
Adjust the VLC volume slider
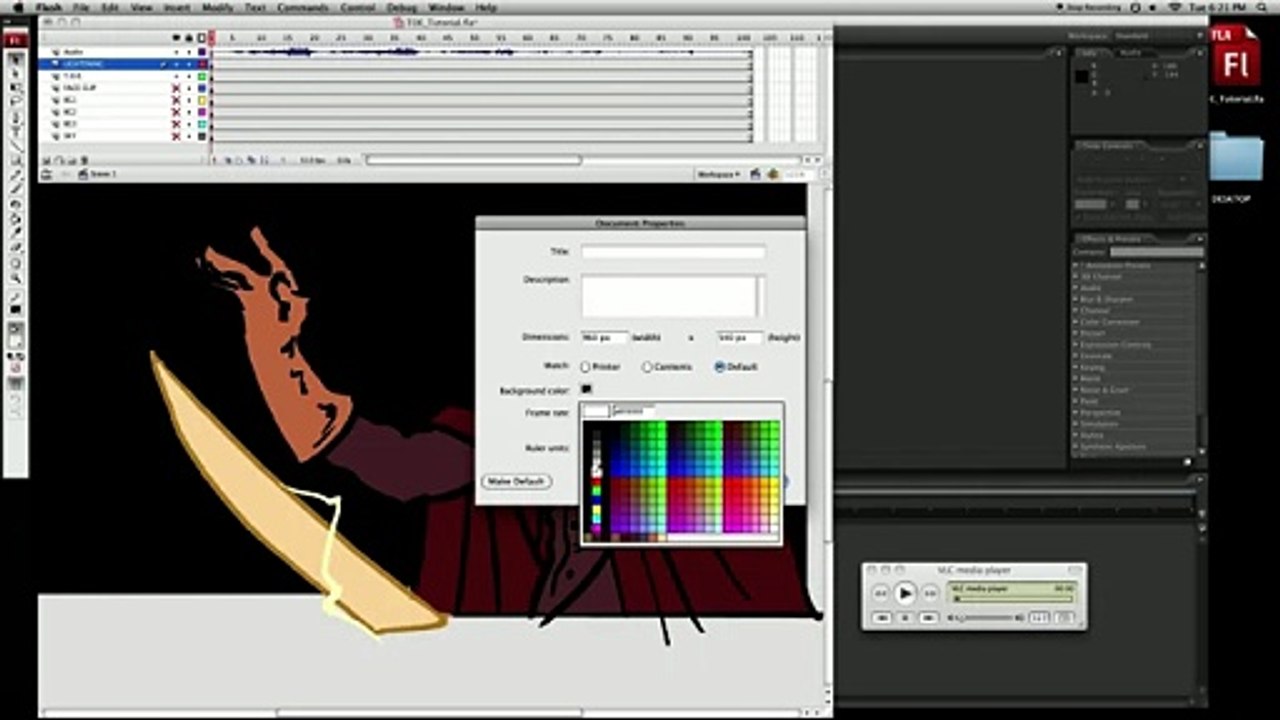[985, 618]
